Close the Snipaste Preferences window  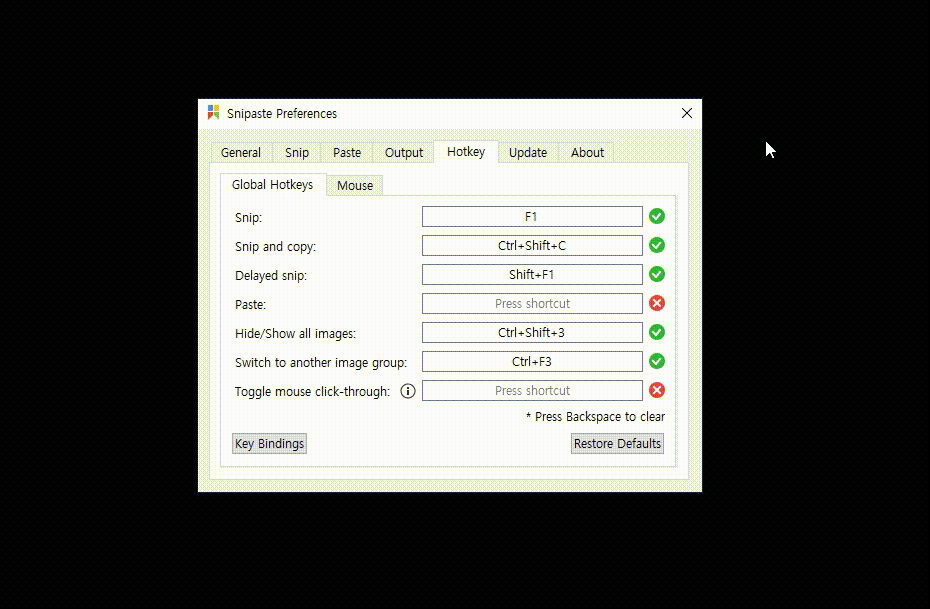click(x=687, y=113)
